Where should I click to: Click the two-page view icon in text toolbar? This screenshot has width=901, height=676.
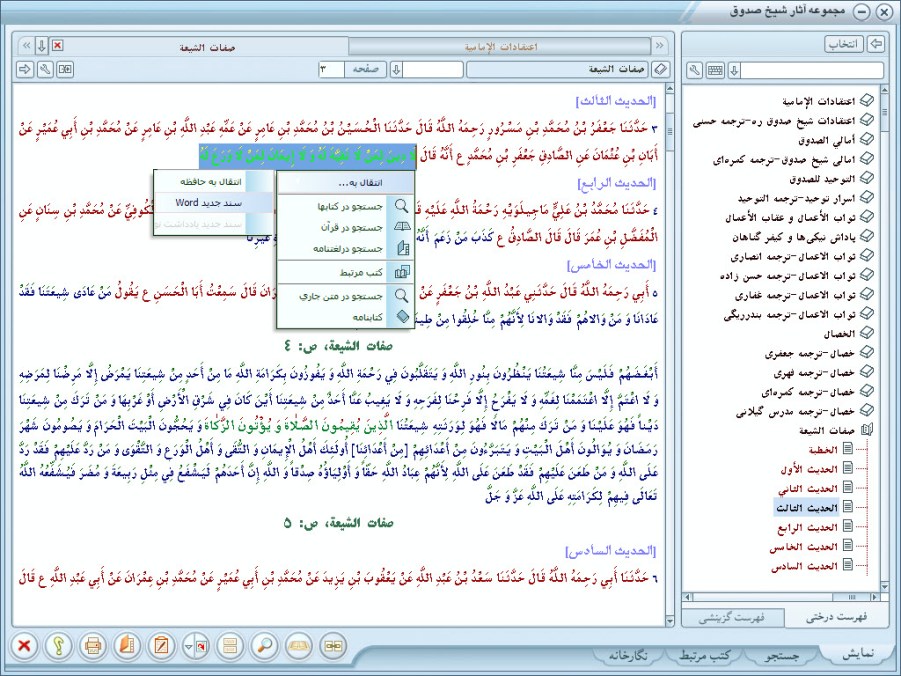[x=65, y=70]
